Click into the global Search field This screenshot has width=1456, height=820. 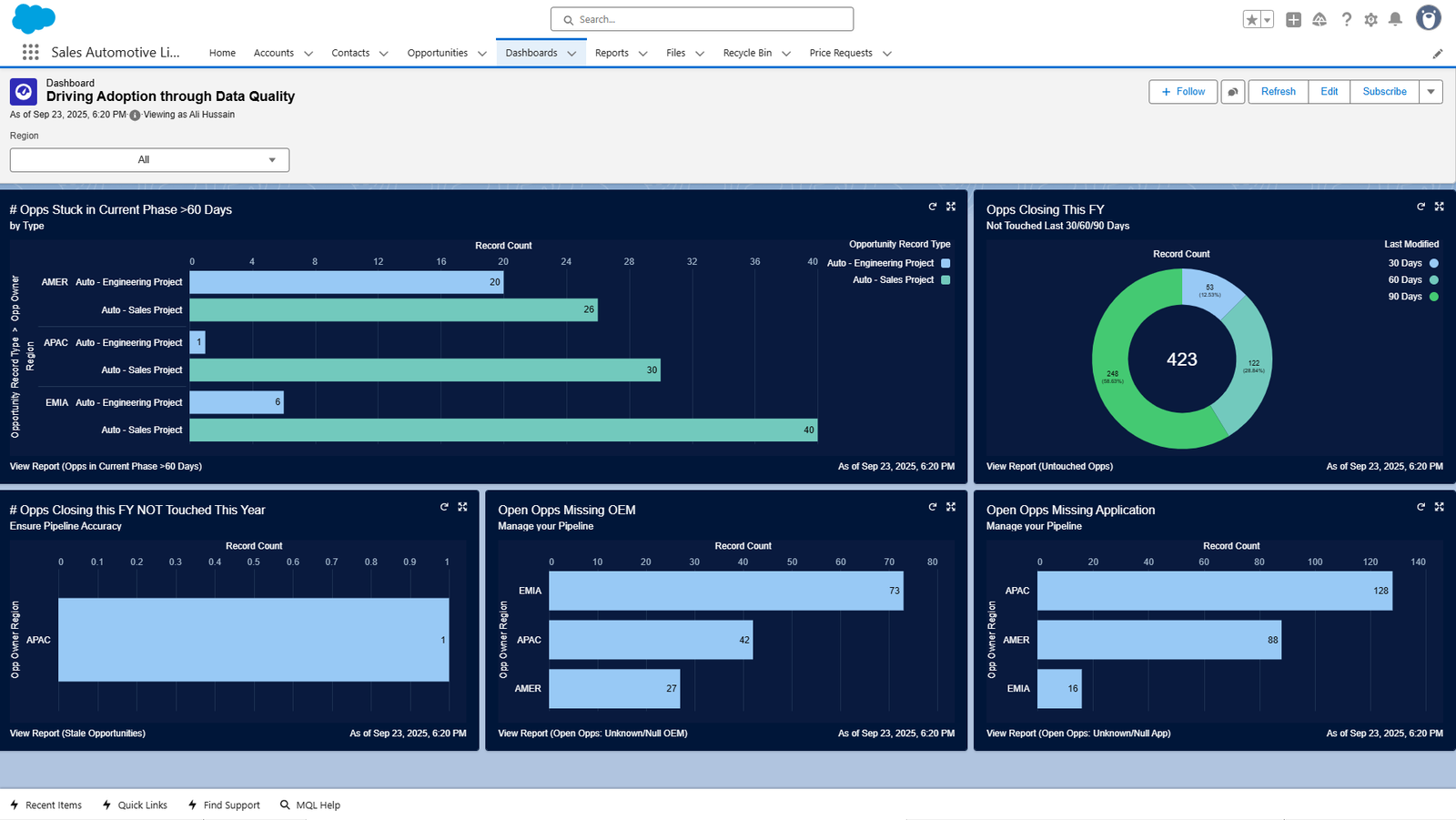pyautogui.click(x=702, y=19)
